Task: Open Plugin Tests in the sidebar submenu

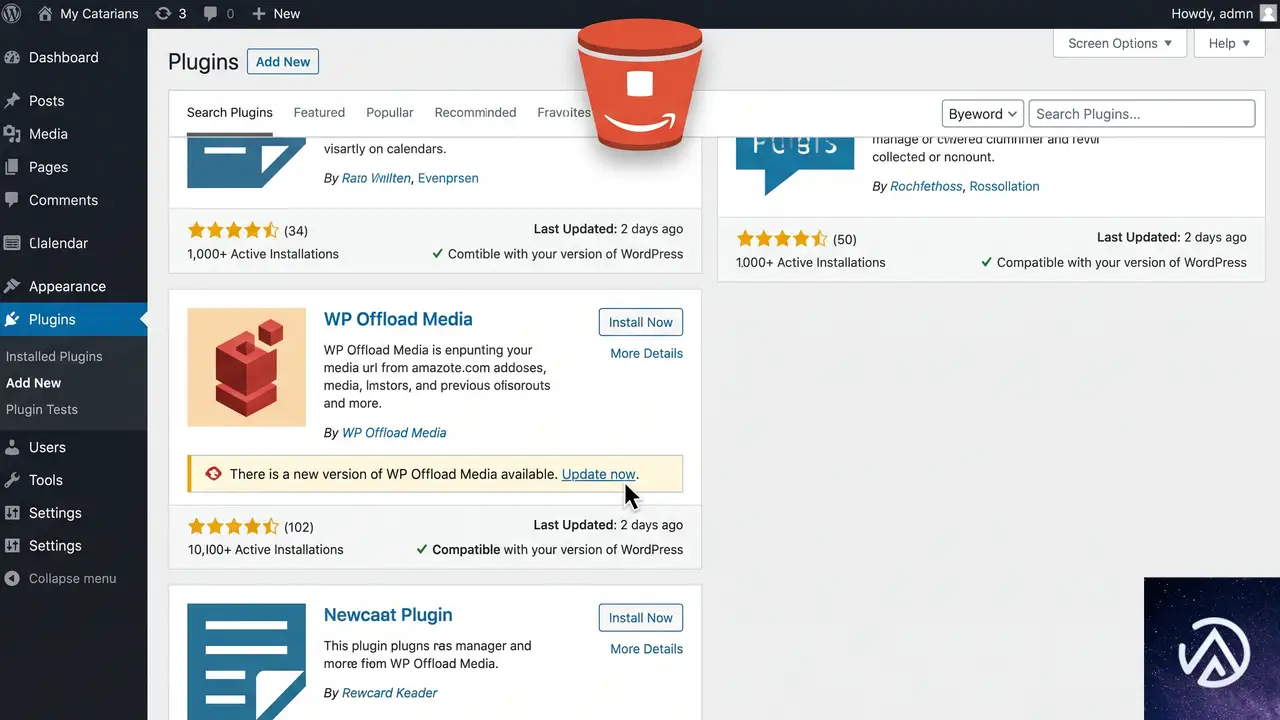Action: (42, 409)
